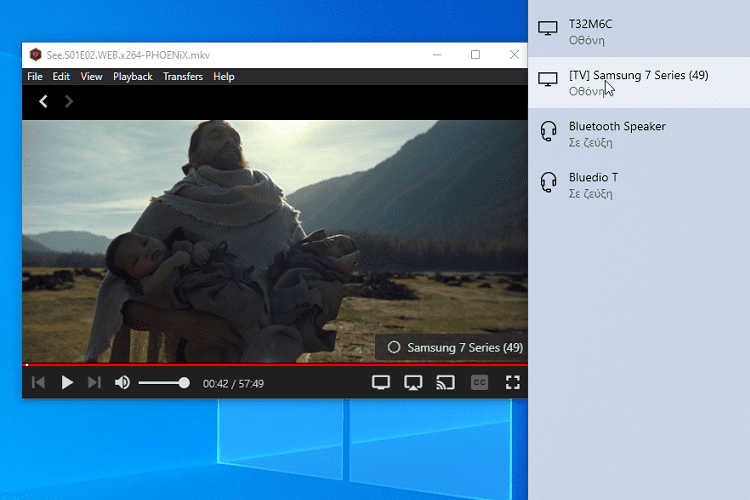The height and width of the screenshot is (500, 750).
Task: Click the video frame to toggle playback
Action: (275, 241)
